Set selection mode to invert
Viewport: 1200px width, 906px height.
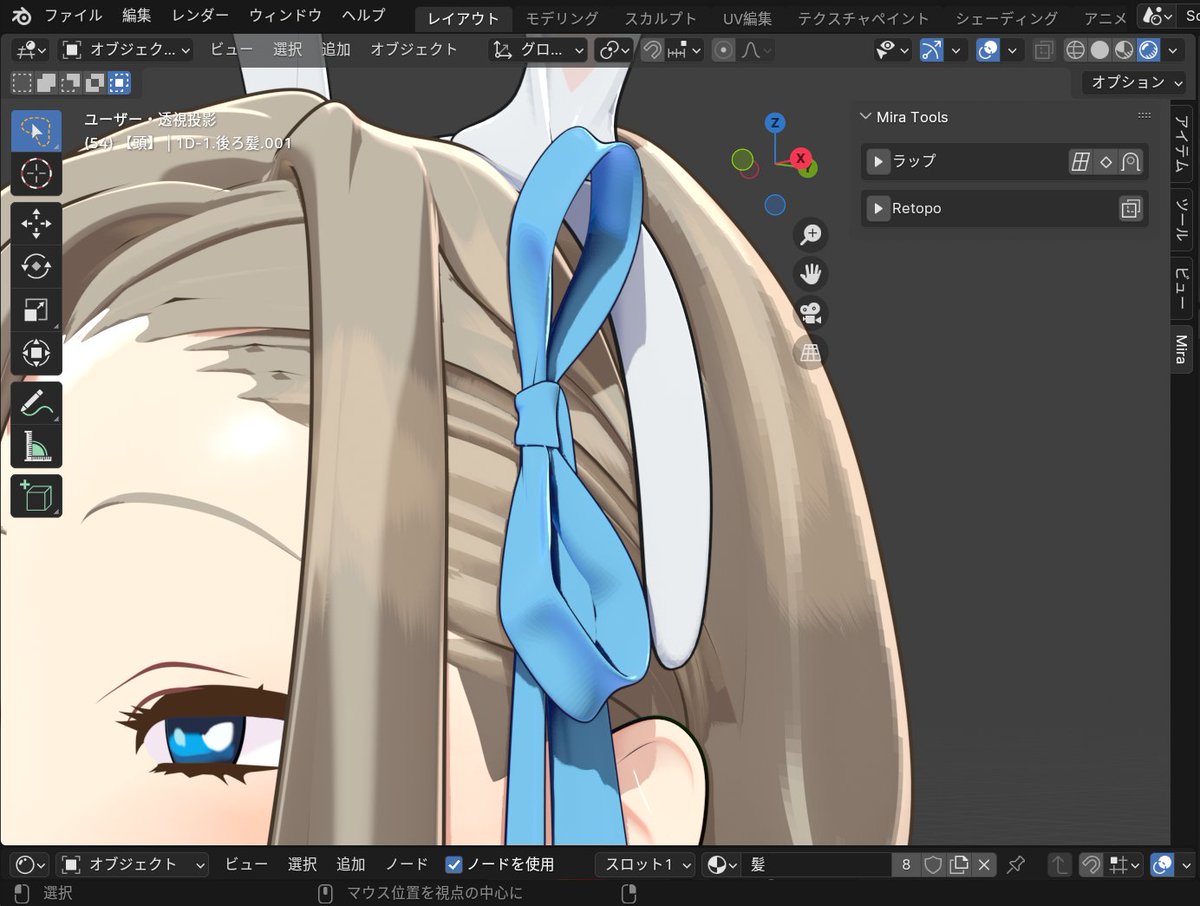point(94,83)
